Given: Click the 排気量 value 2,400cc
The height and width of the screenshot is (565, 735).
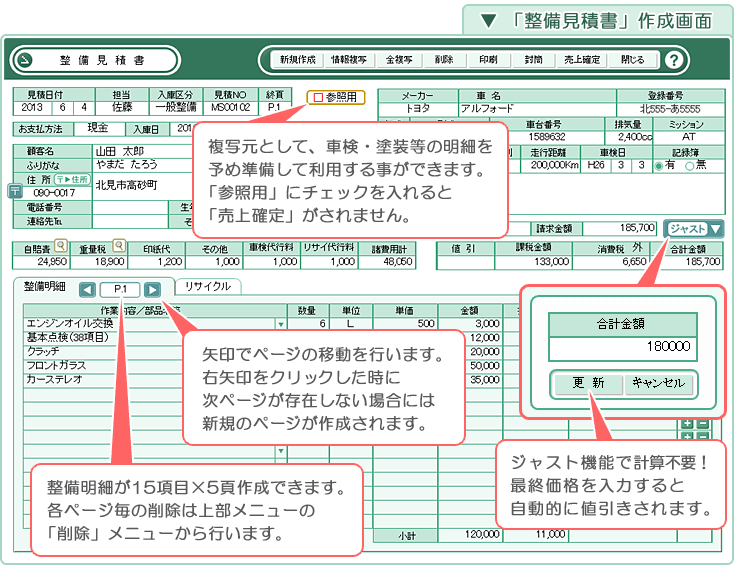Looking at the screenshot, I should [x=629, y=137].
